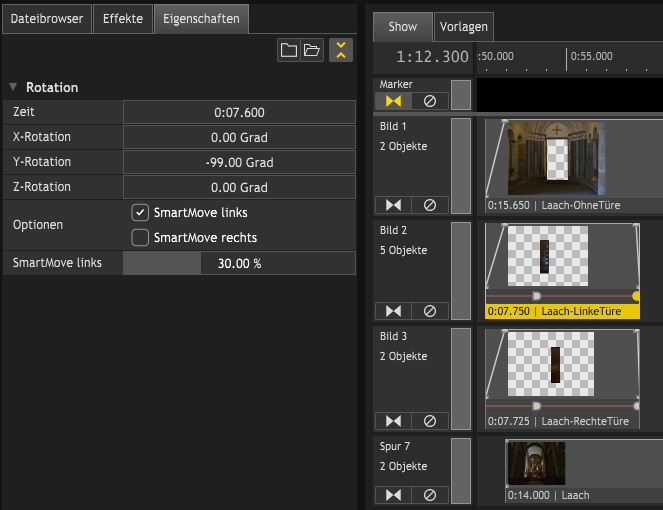Click the circle-slash icon on Bild 2 track
The image size is (663, 510).
tap(430, 311)
